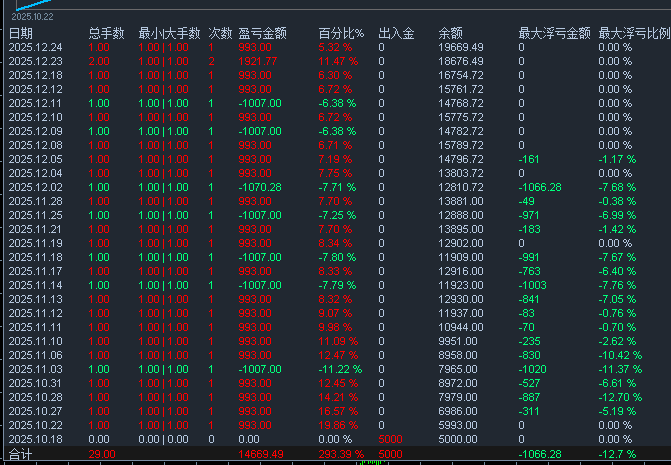Click the 最小大手数 column header
The image size is (671, 465).
click(x=168, y=34)
